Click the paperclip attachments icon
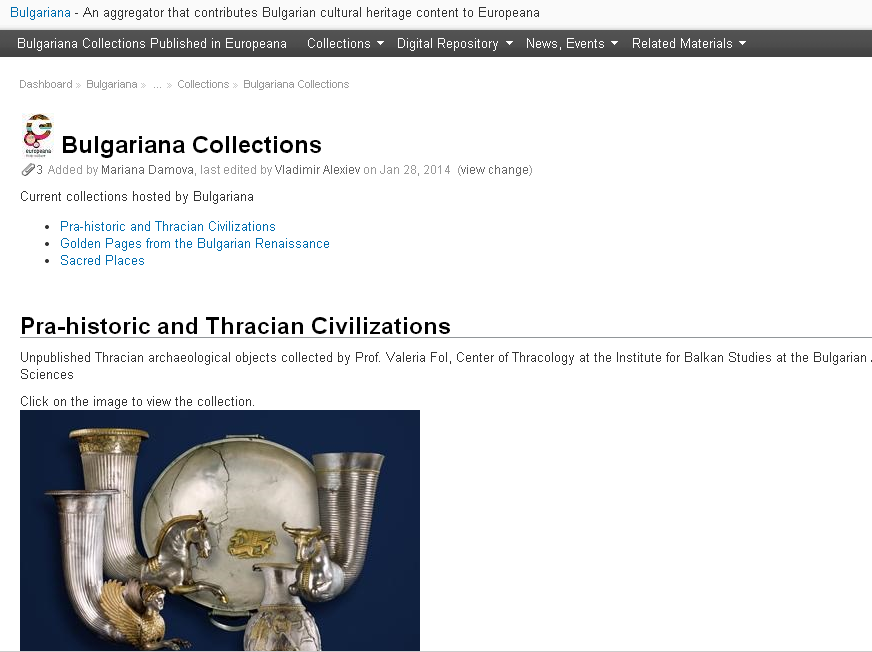 click(x=28, y=170)
